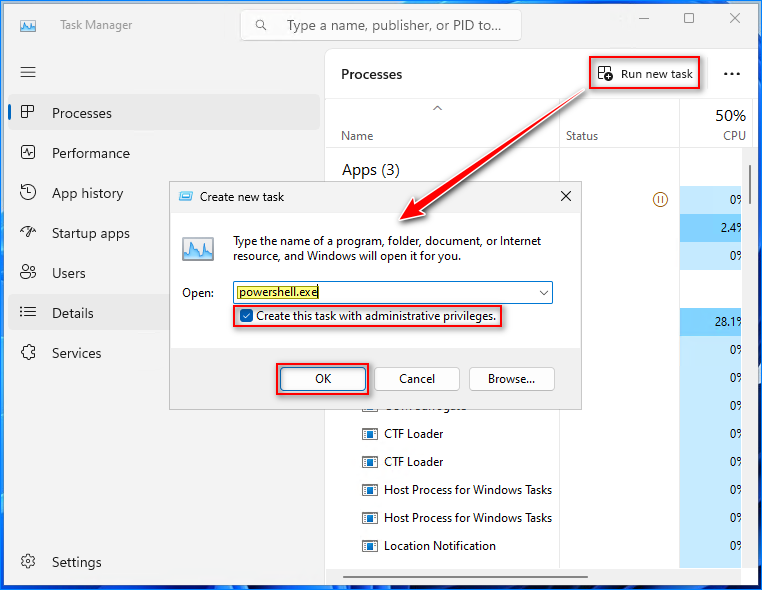Image resolution: width=762 pixels, height=590 pixels.
Task: Switch to the Users page
Action: click(87, 273)
